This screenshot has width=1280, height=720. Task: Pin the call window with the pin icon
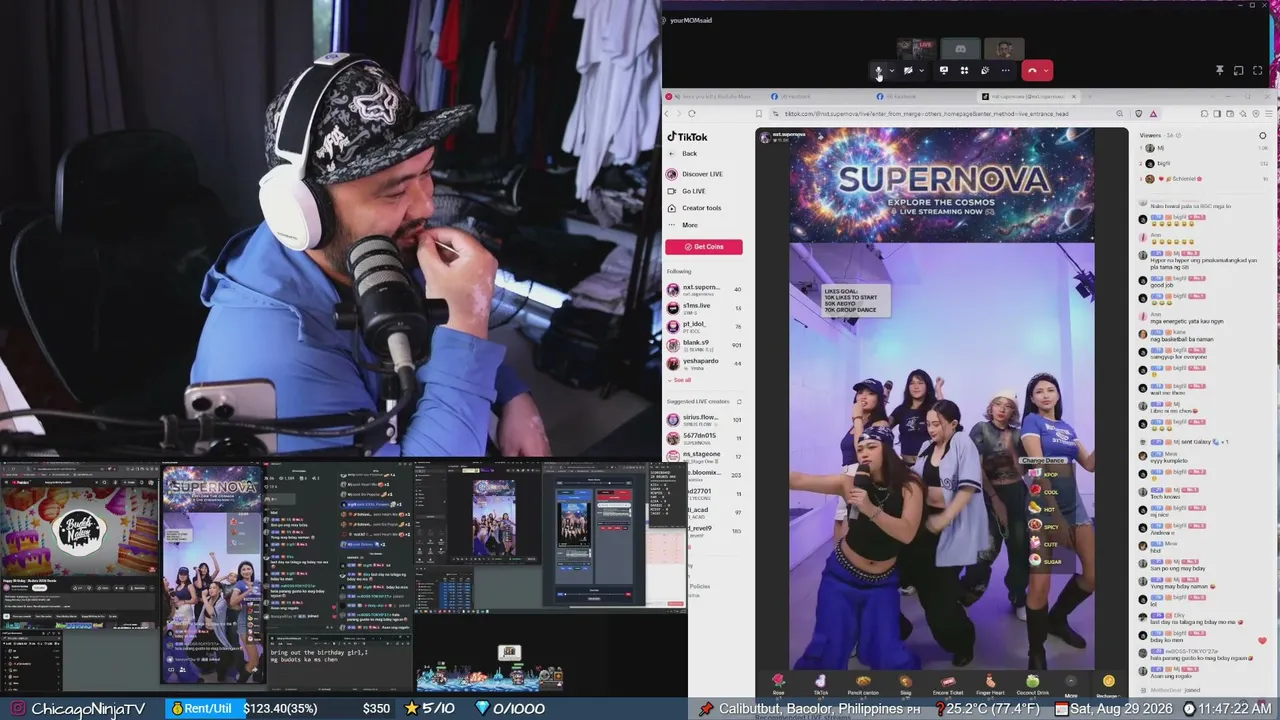[1219, 71]
